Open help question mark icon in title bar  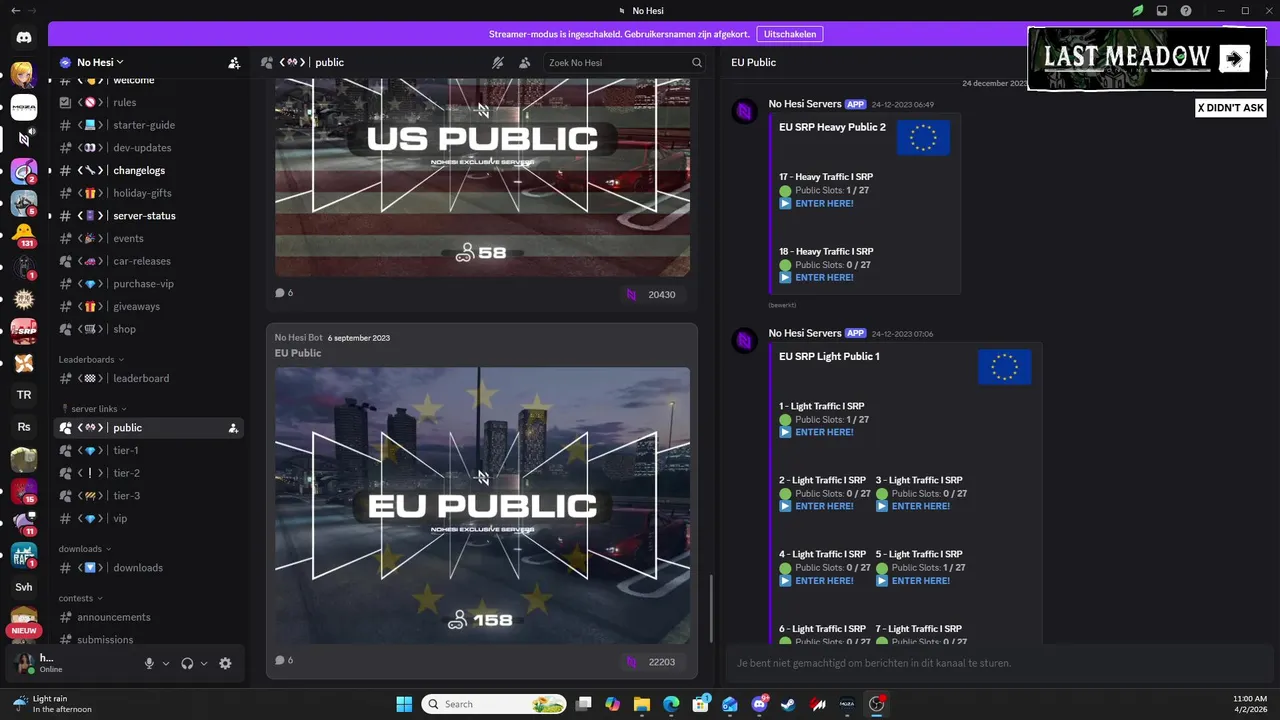pos(1186,11)
